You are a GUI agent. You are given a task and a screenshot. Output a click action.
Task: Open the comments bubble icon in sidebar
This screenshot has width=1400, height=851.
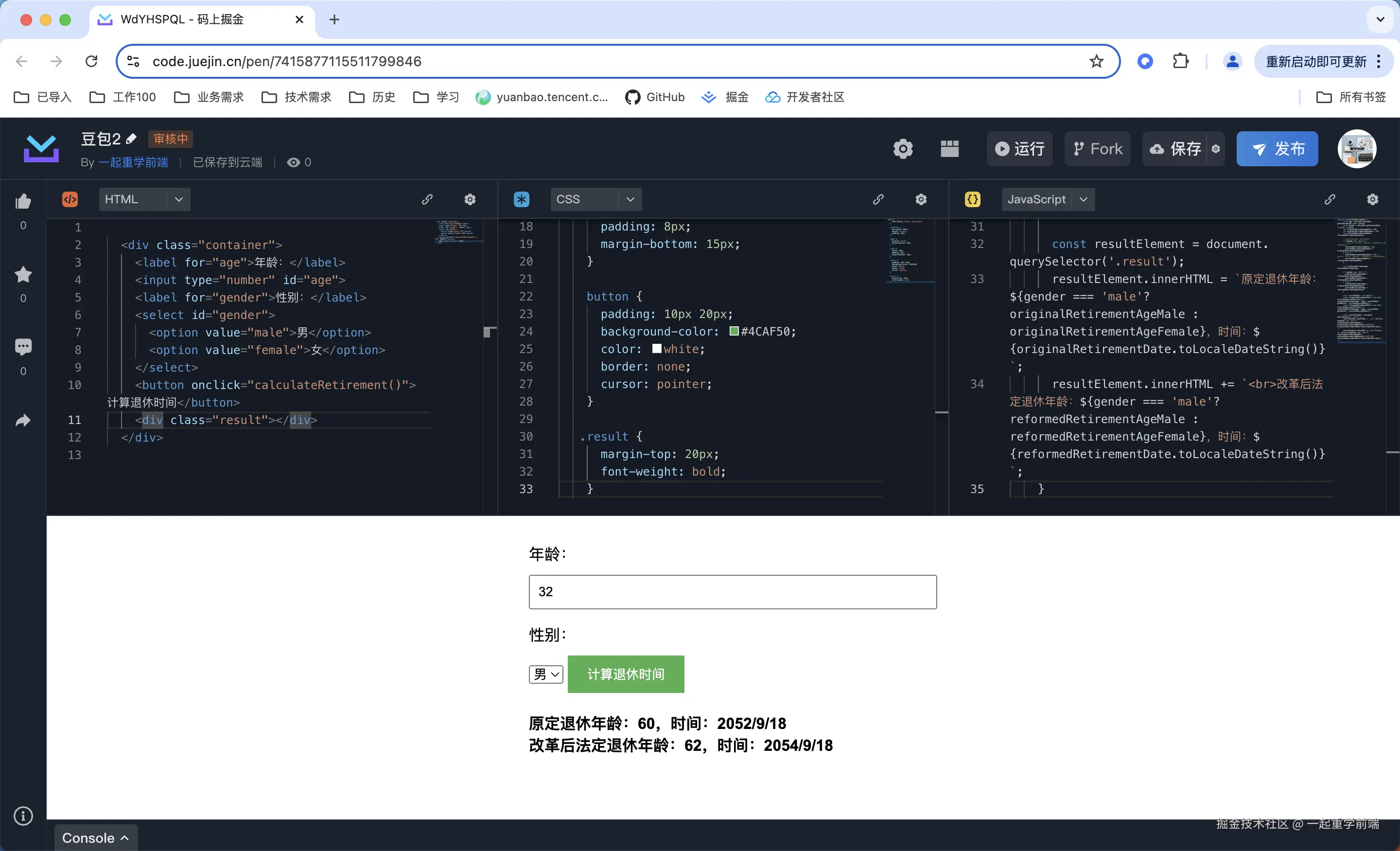click(x=23, y=347)
